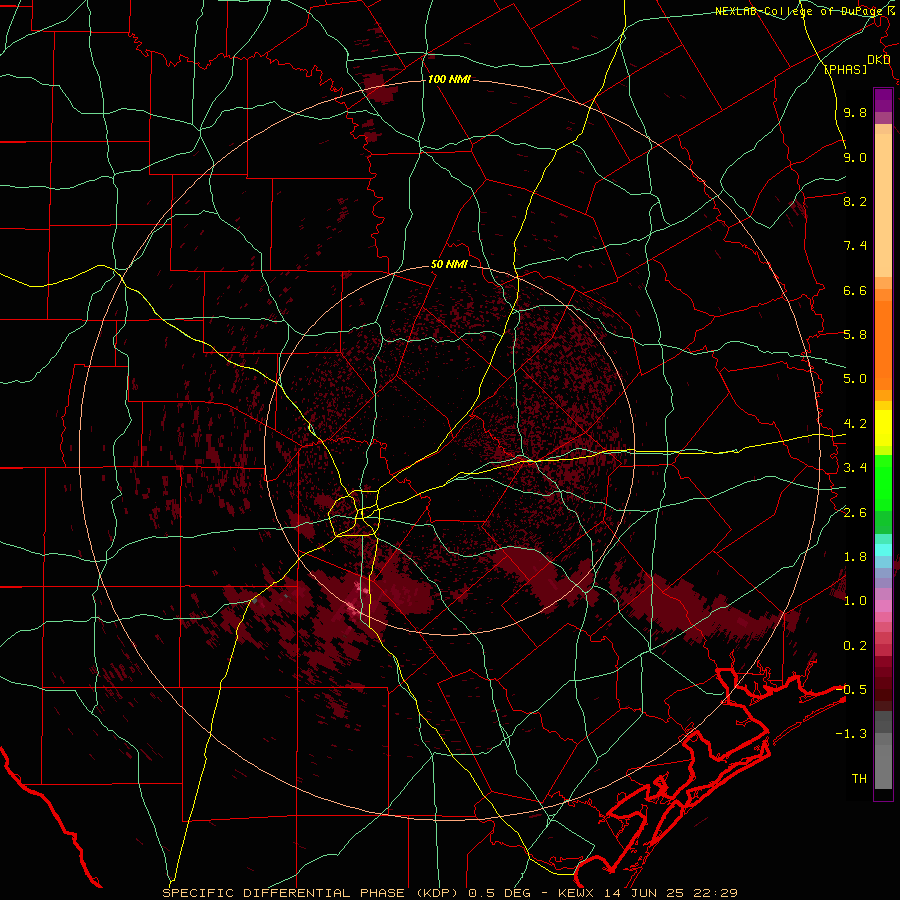Click the 4.2 scale value

coord(855,424)
